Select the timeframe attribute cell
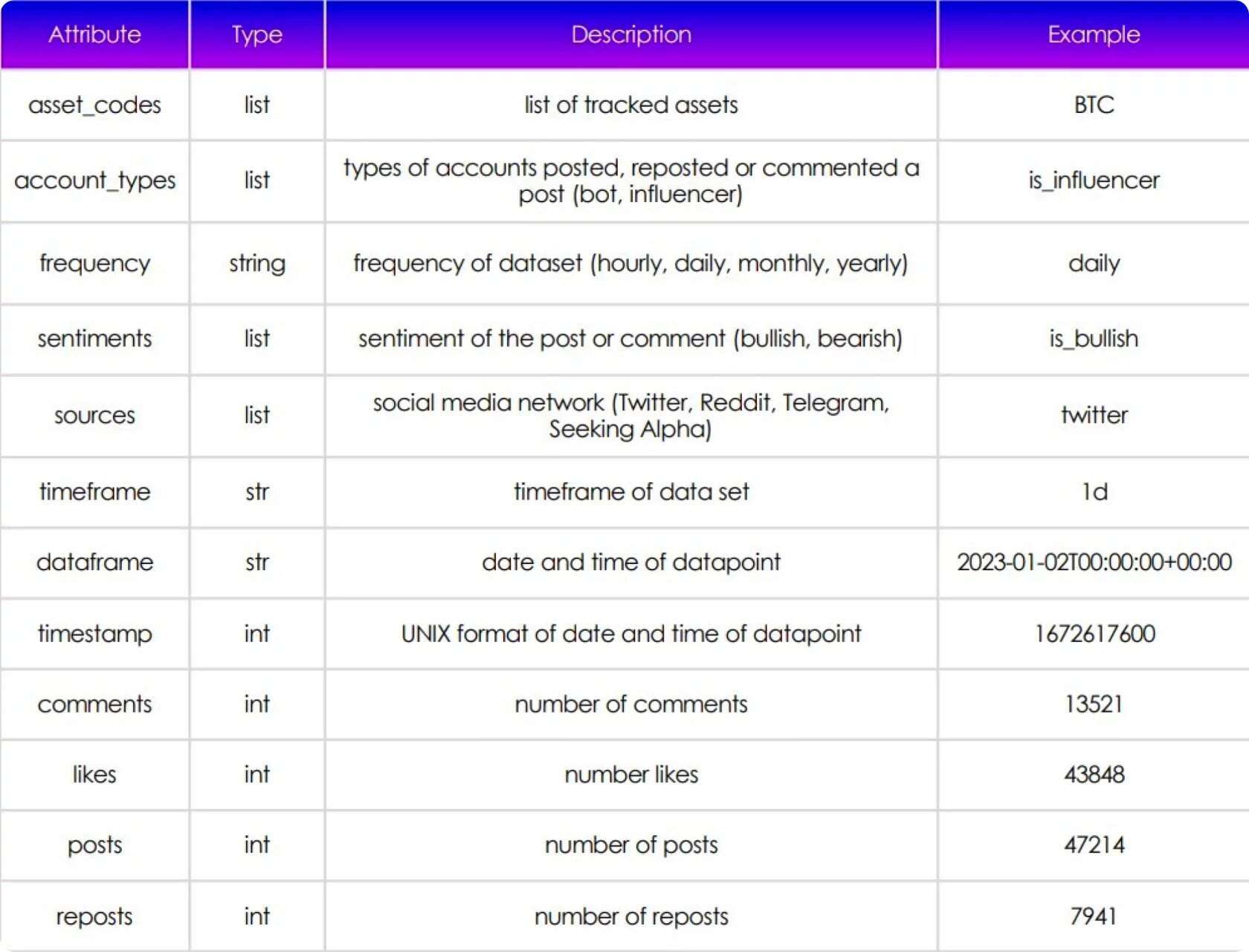The width and height of the screenshot is (1249, 952). pos(94,491)
